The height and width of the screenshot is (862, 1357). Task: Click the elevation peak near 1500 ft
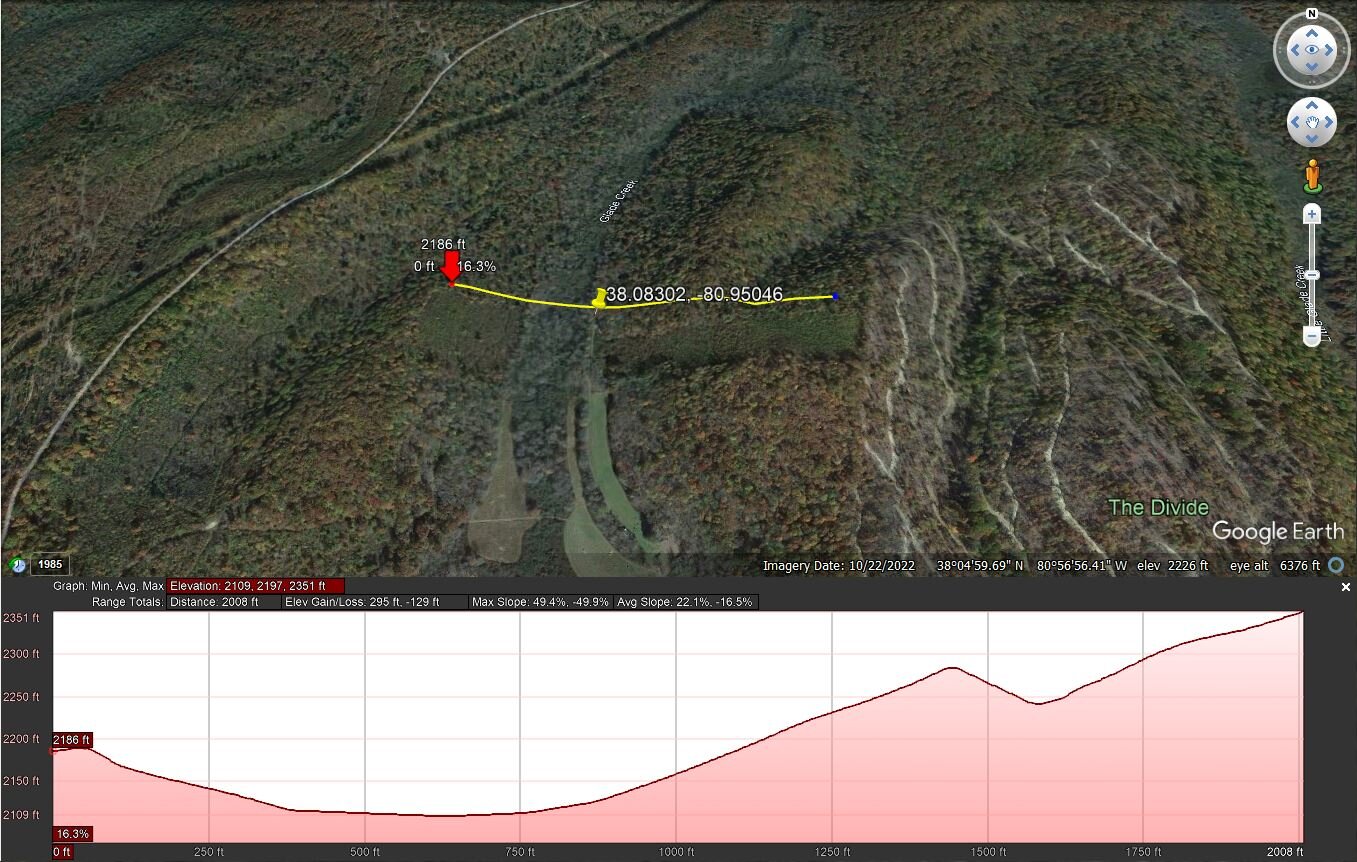coord(950,668)
